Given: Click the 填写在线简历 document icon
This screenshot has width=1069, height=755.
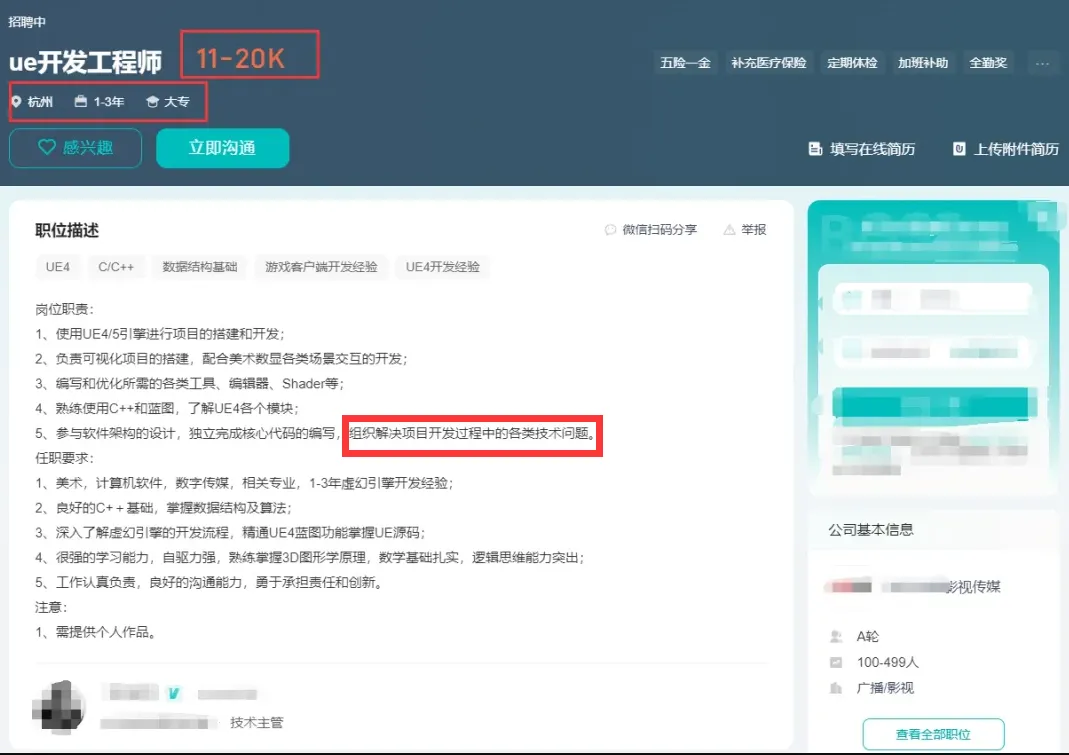Looking at the screenshot, I should click(x=815, y=149).
